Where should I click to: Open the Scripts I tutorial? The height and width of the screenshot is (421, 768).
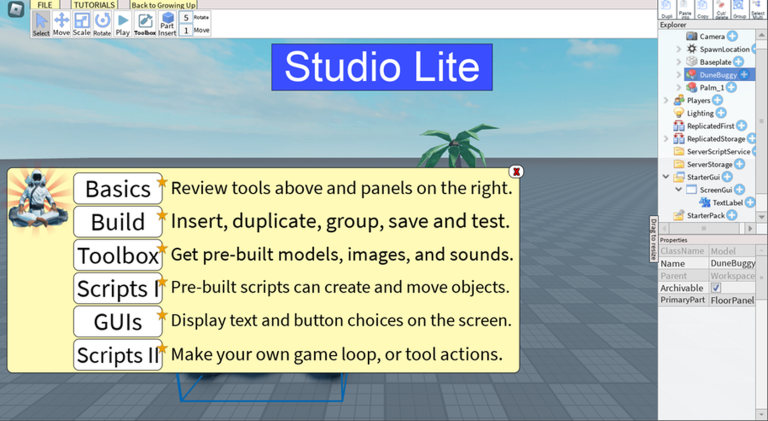[118, 288]
